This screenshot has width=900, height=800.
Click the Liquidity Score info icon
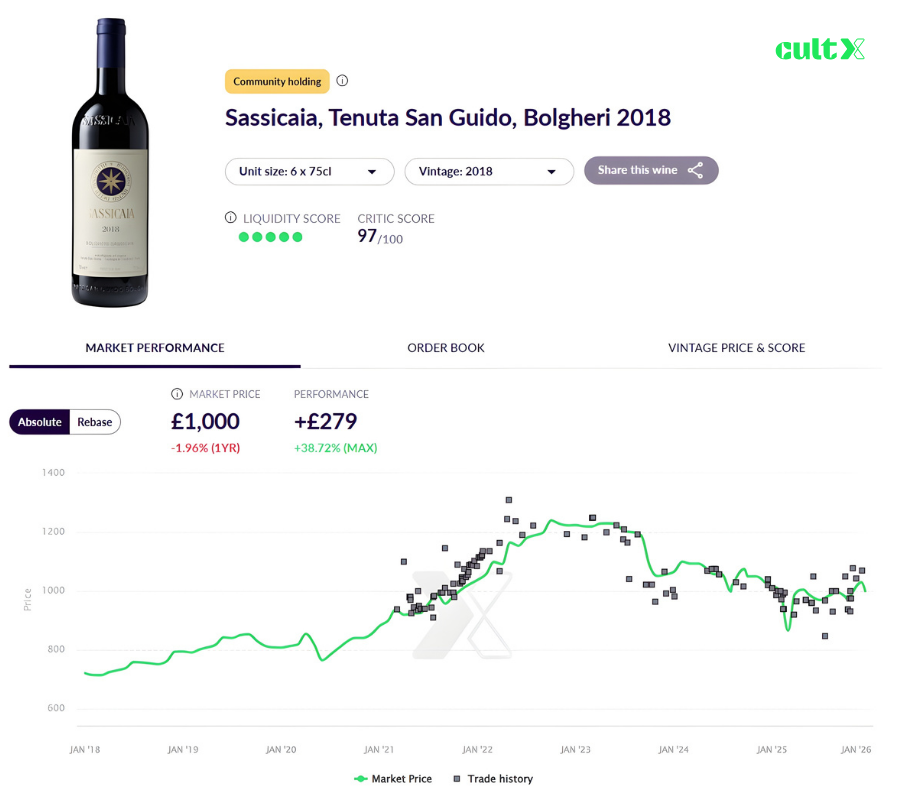tap(232, 218)
